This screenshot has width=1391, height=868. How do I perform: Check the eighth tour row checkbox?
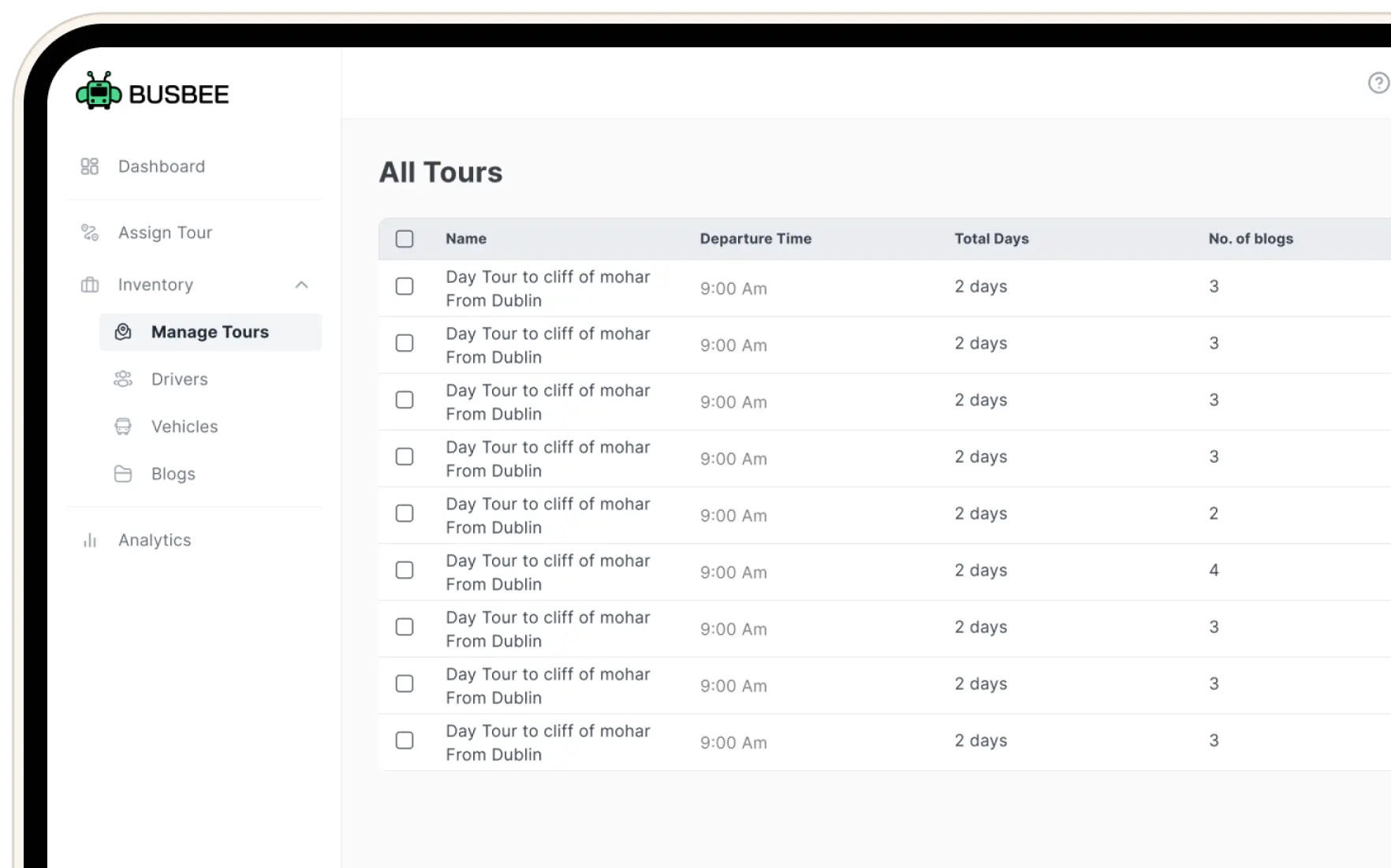405,684
